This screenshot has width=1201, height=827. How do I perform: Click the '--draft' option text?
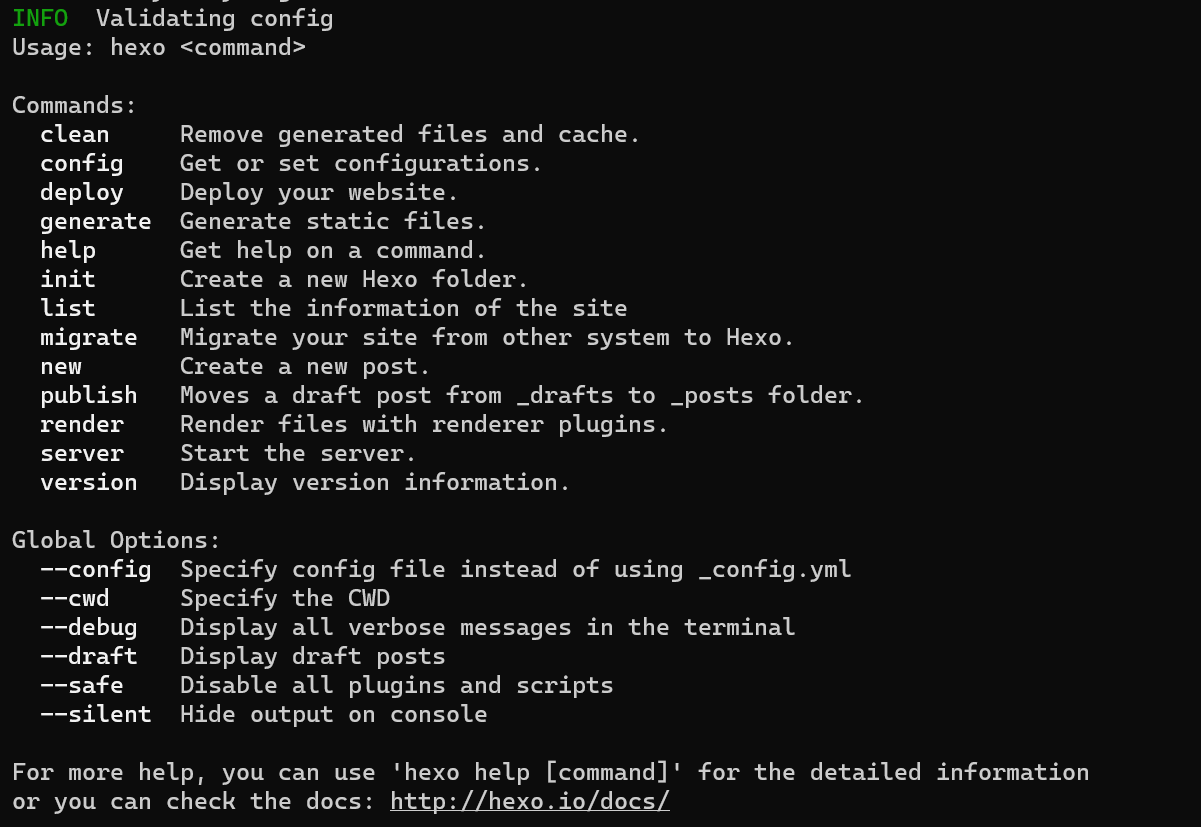coord(89,656)
